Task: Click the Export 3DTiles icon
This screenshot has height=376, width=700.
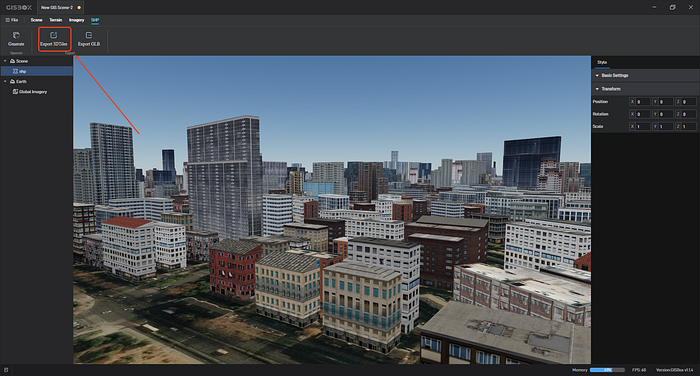Action: [x=54, y=35]
